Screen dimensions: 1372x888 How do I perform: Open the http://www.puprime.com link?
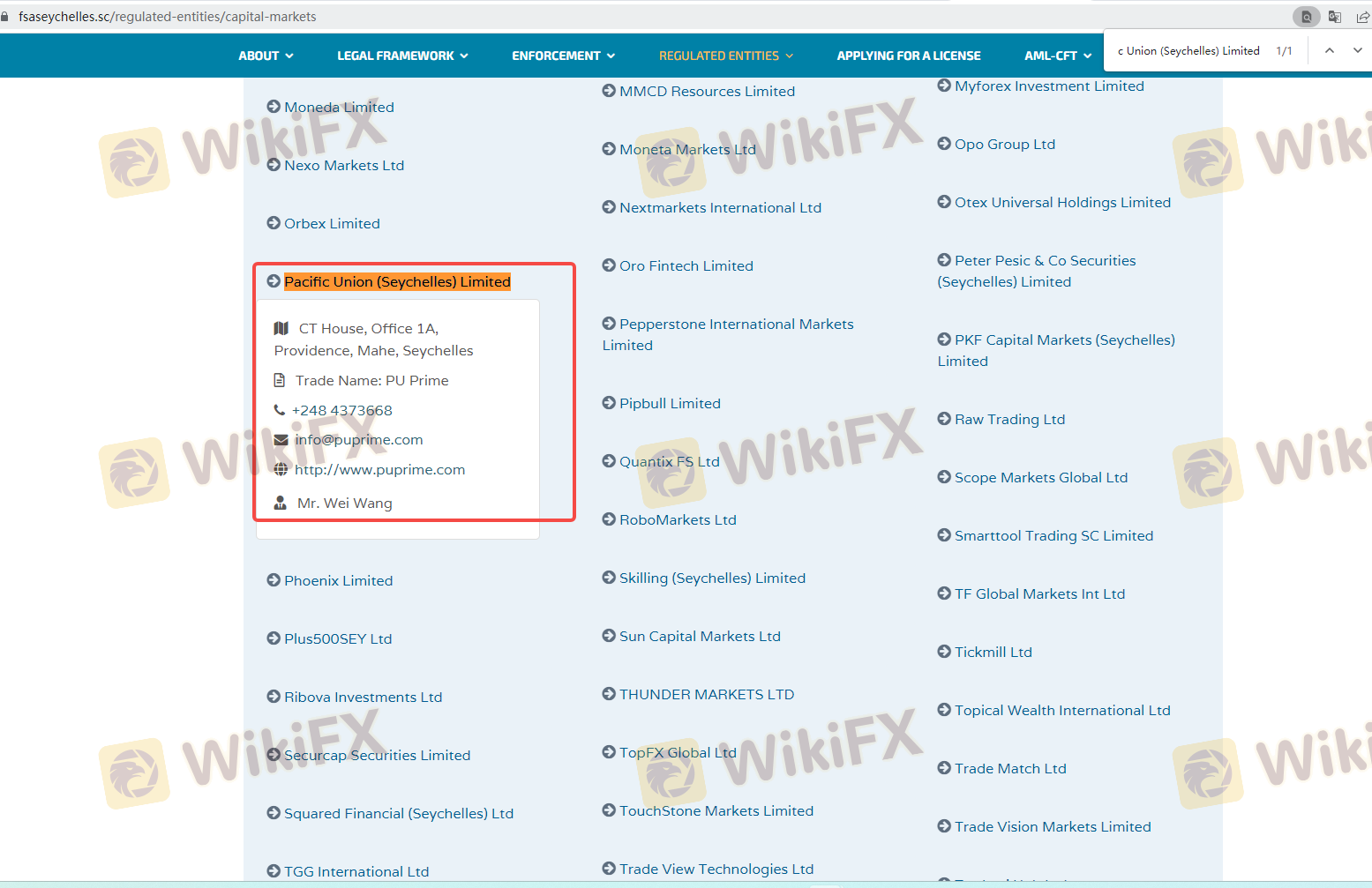pyautogui.click(x=379, y=470)
